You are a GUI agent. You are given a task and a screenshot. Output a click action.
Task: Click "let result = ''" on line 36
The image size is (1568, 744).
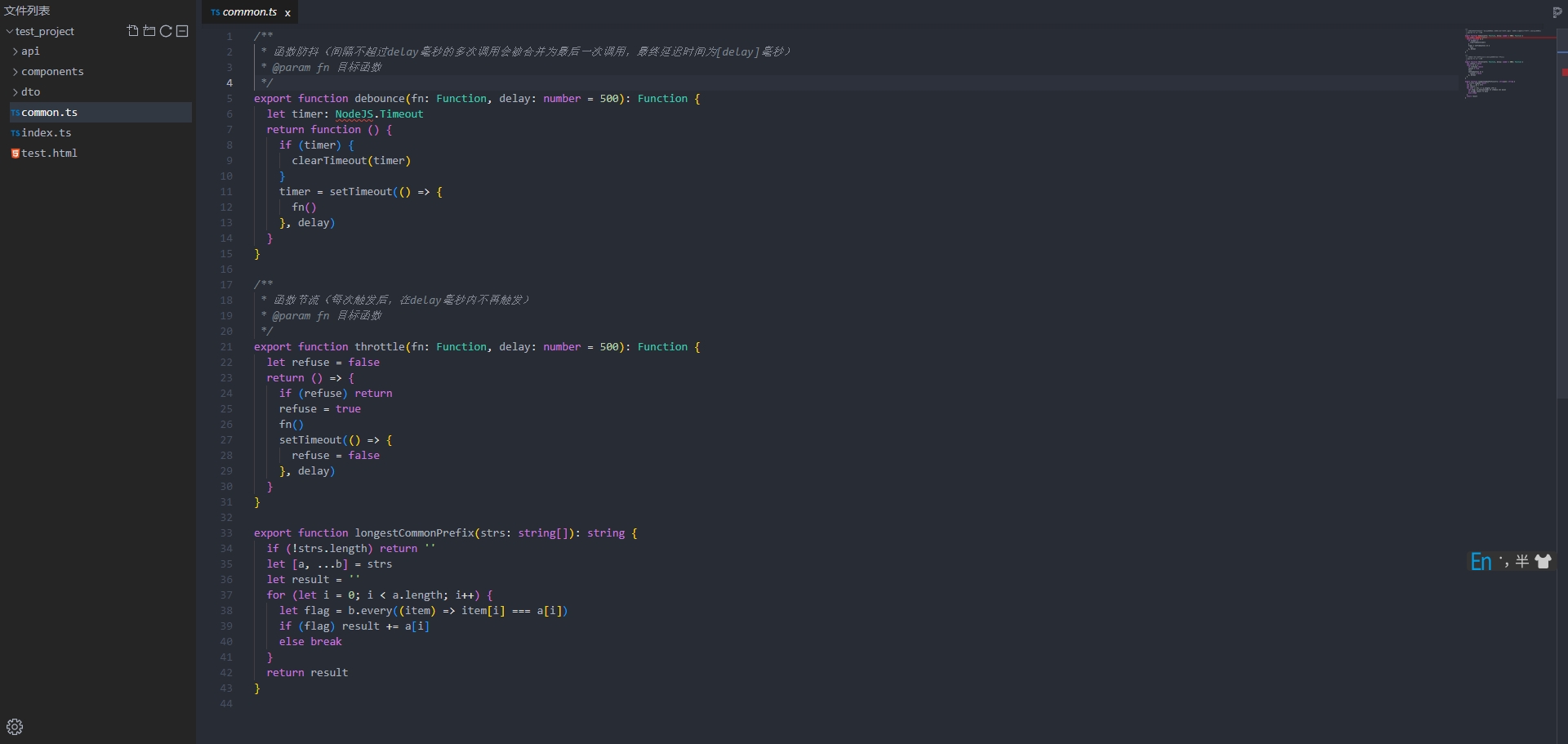pos(314,580)
